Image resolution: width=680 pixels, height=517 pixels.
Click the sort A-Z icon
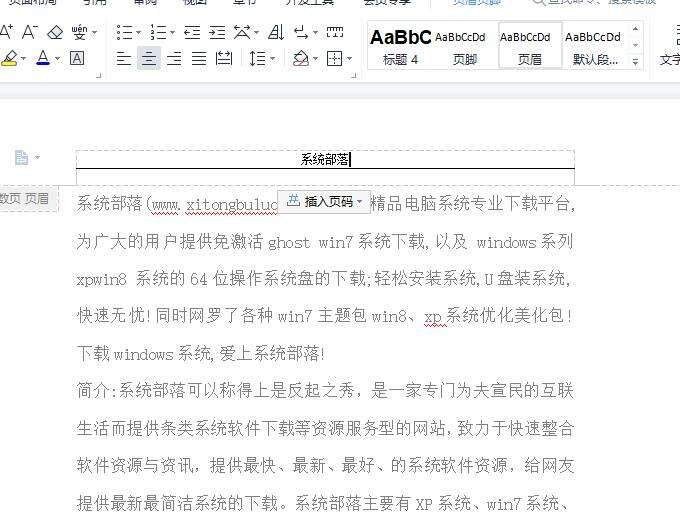[276, 32]
